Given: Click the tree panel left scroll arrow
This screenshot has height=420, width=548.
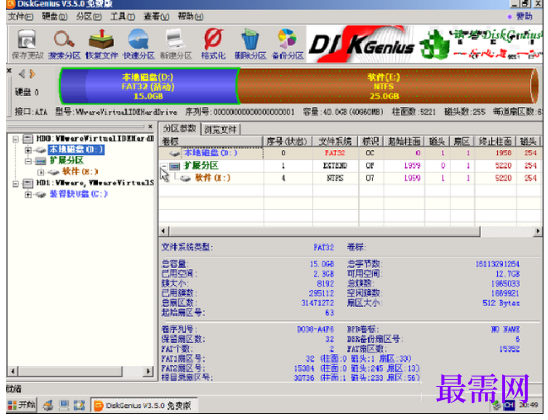Looking at the screenshot, I should [13, 371].
